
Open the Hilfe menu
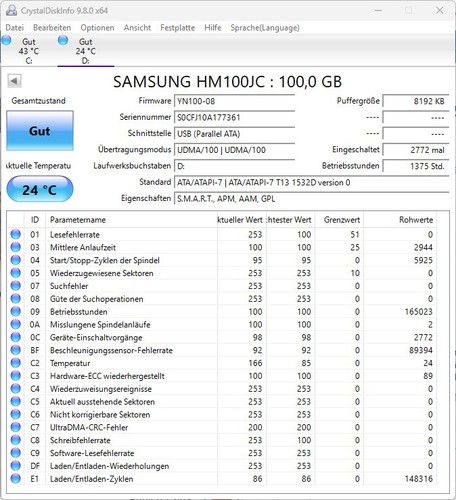click(x=213, y=28)
